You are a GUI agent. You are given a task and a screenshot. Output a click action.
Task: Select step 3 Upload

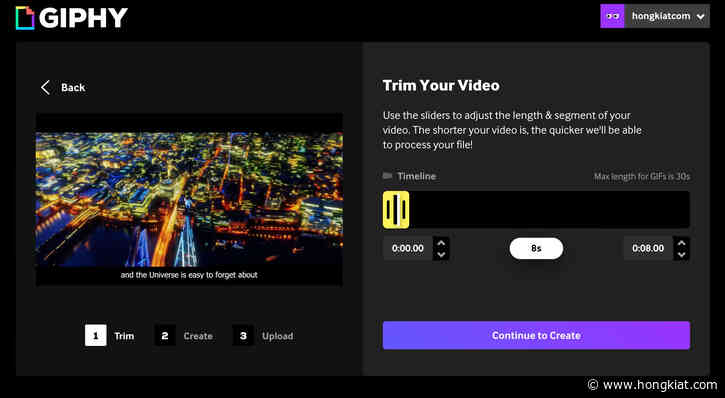tap(263, 336)
